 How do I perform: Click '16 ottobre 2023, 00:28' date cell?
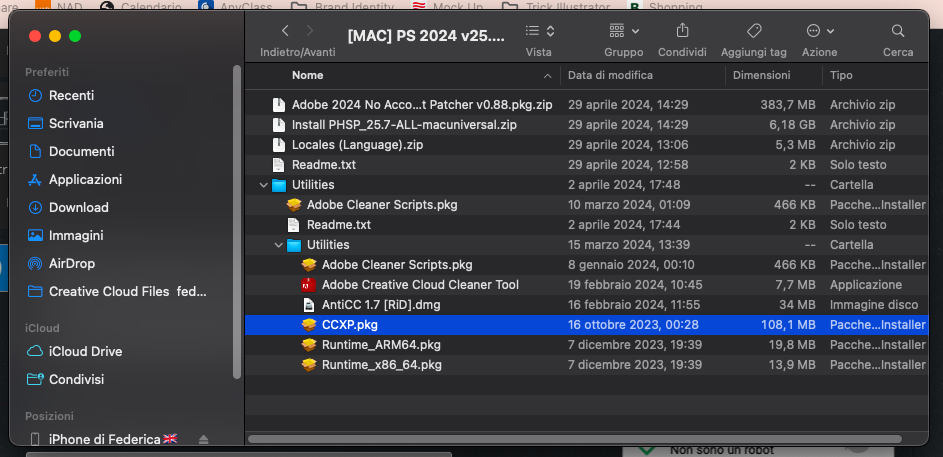click(633, 325)
